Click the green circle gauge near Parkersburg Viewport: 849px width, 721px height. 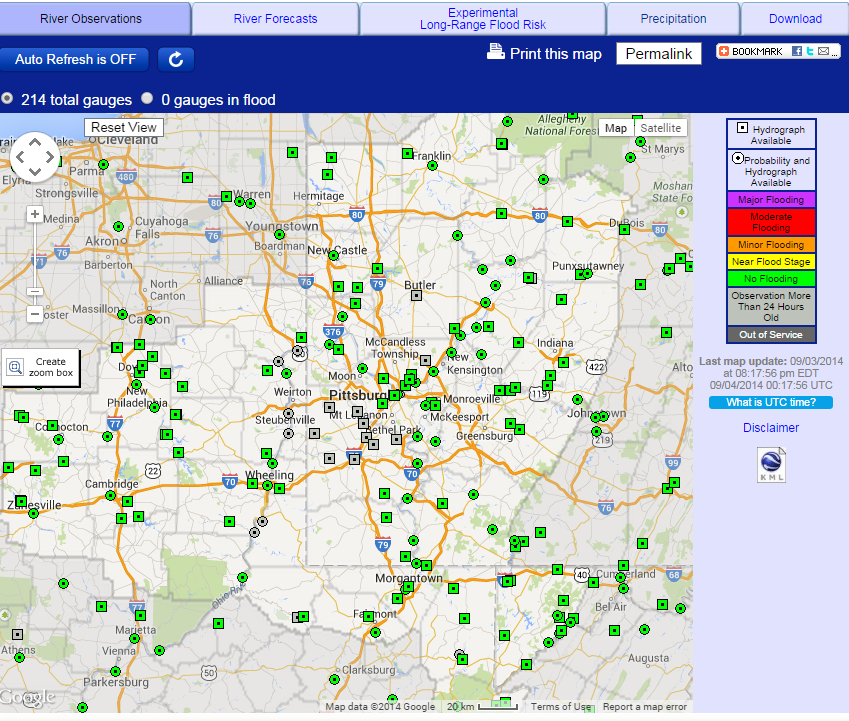115,672
